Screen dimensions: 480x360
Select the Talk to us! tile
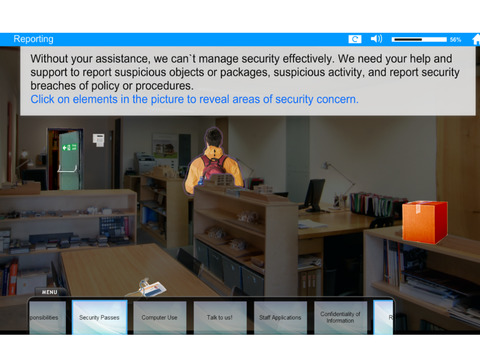(220, 317)
